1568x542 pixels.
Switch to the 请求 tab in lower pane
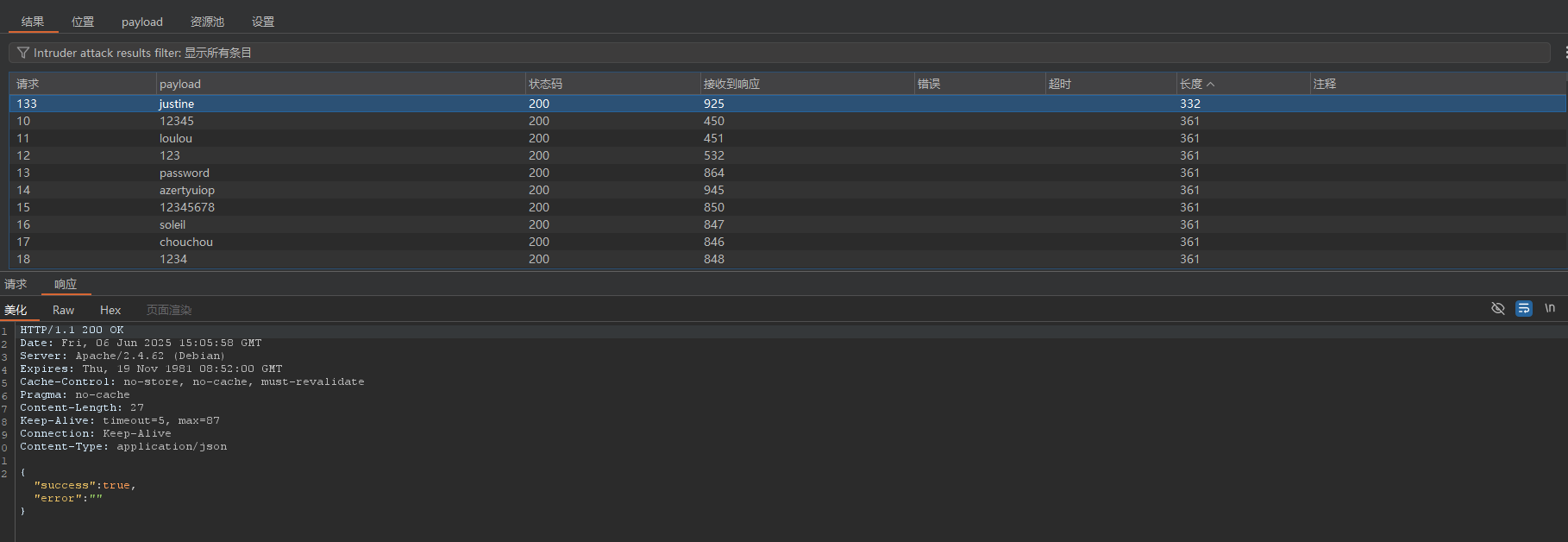pos(16,284)
